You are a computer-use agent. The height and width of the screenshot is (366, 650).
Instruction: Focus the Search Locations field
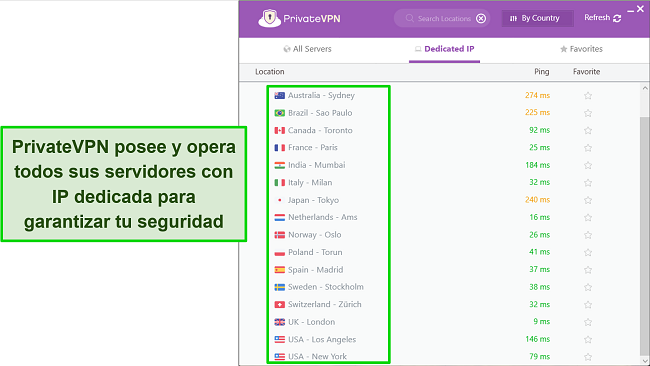[442, 18]
